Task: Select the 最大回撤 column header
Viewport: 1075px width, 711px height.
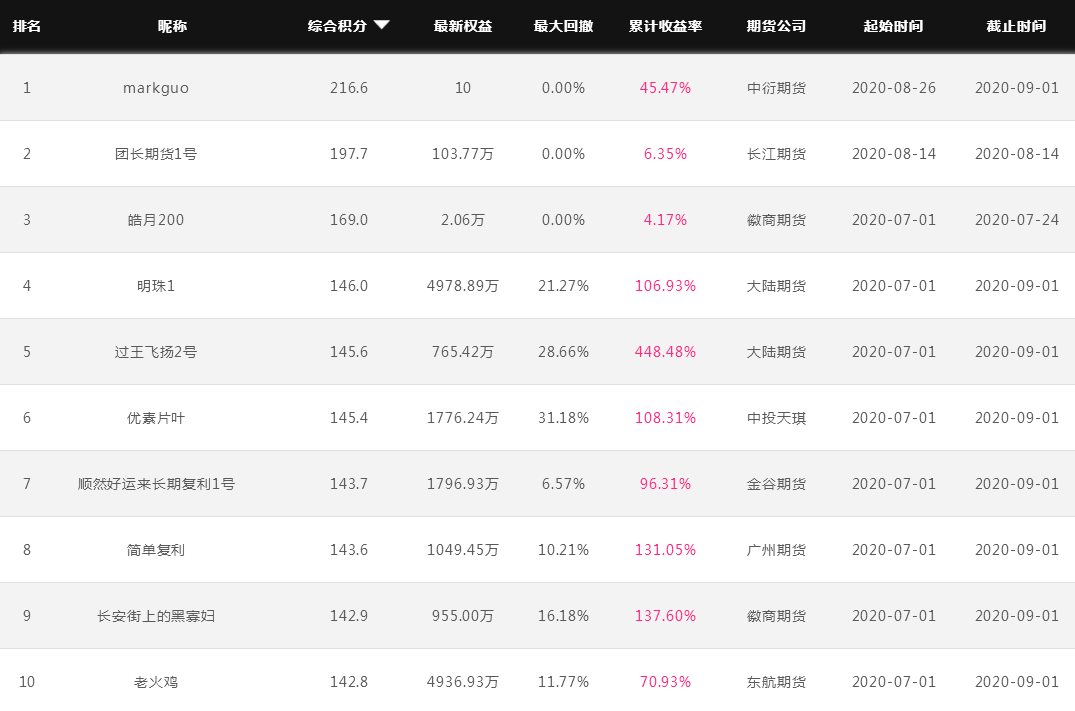Action: coord(563,26)
